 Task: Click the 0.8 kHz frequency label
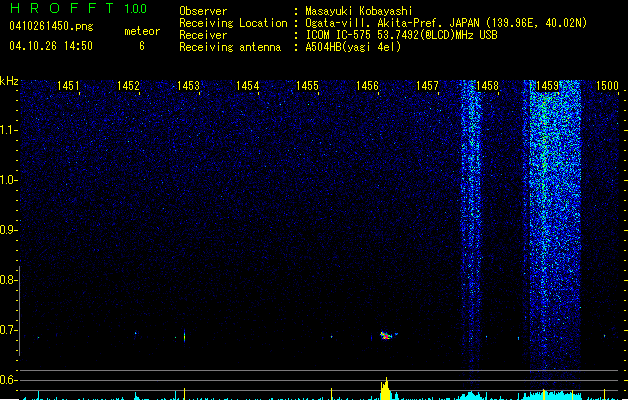pyautogui.click(x=8, y=280)
